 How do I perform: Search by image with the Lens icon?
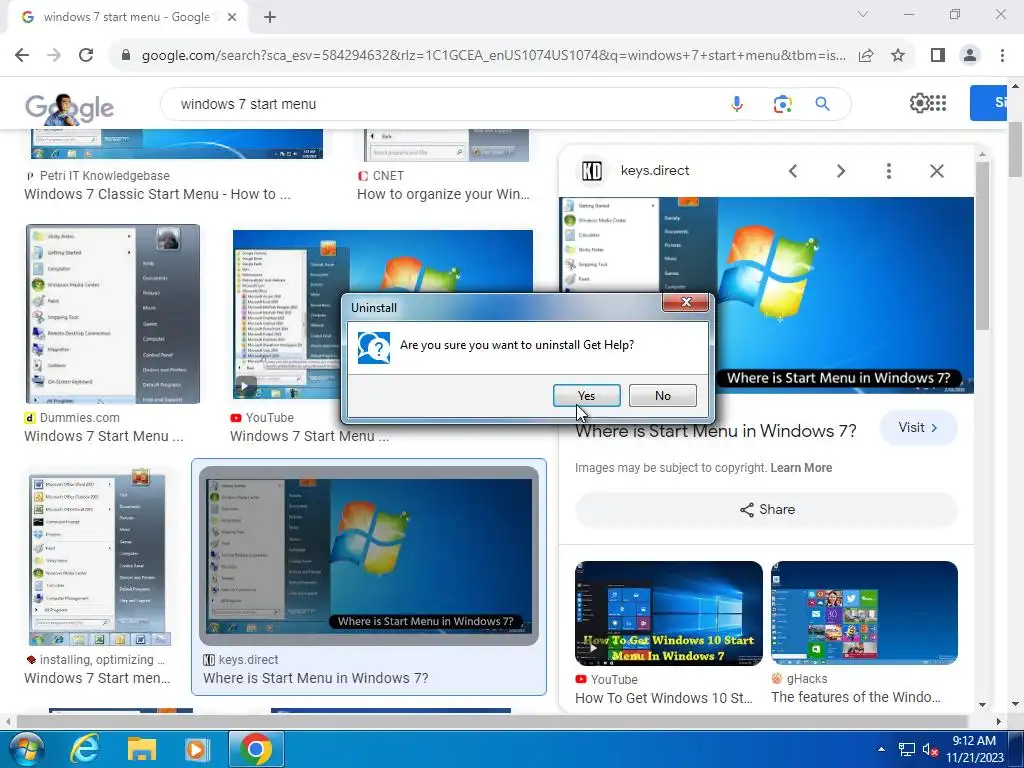point(782,104)
